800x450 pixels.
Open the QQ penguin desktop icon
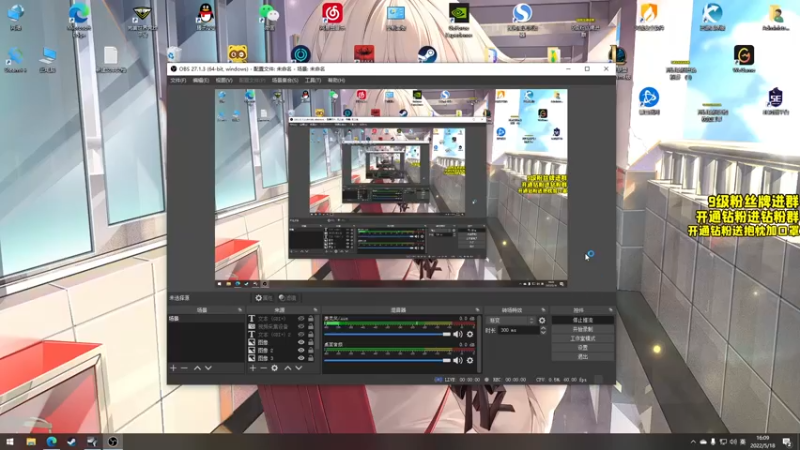click(206, 16)
